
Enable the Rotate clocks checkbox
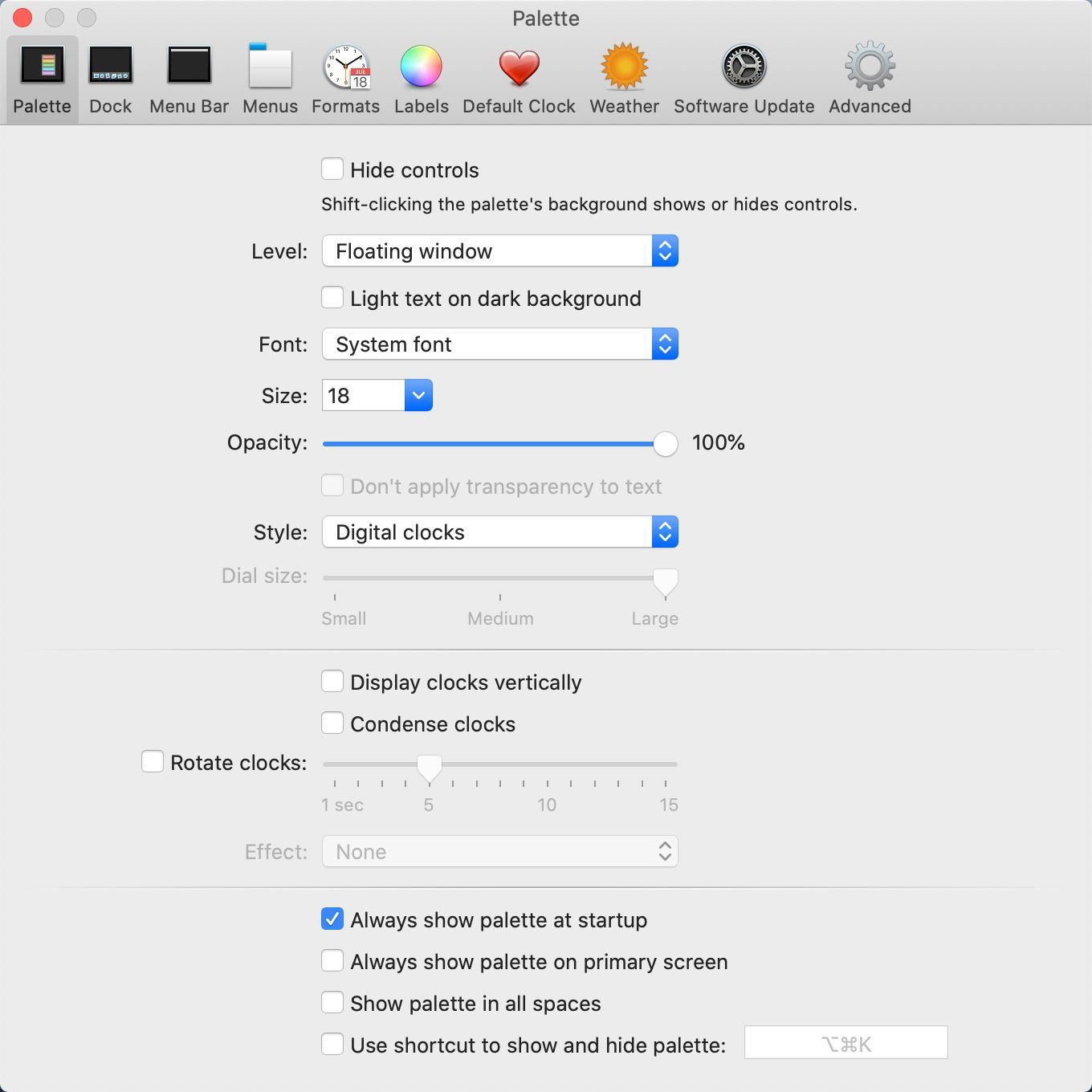[153, 762]
